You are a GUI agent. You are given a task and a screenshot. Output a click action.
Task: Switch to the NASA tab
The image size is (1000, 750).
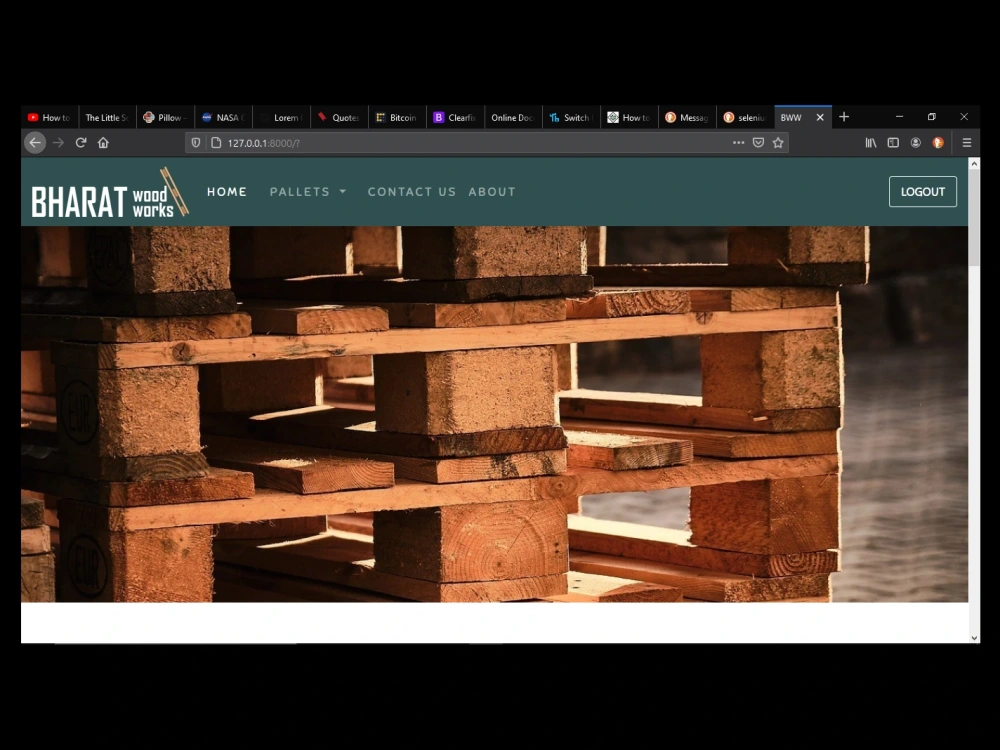tap(223, 117)
